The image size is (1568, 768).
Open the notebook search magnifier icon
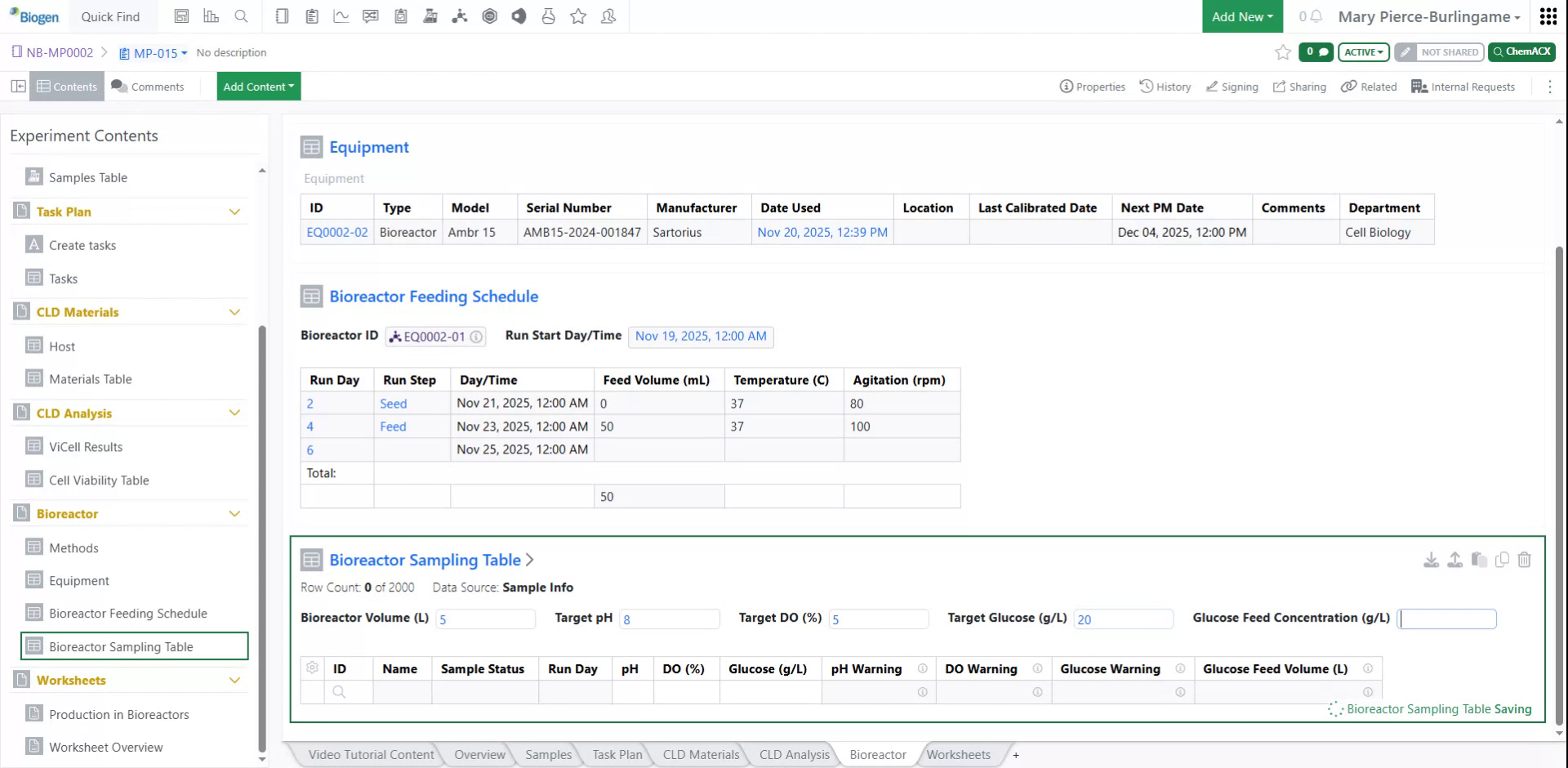(241, 16)
